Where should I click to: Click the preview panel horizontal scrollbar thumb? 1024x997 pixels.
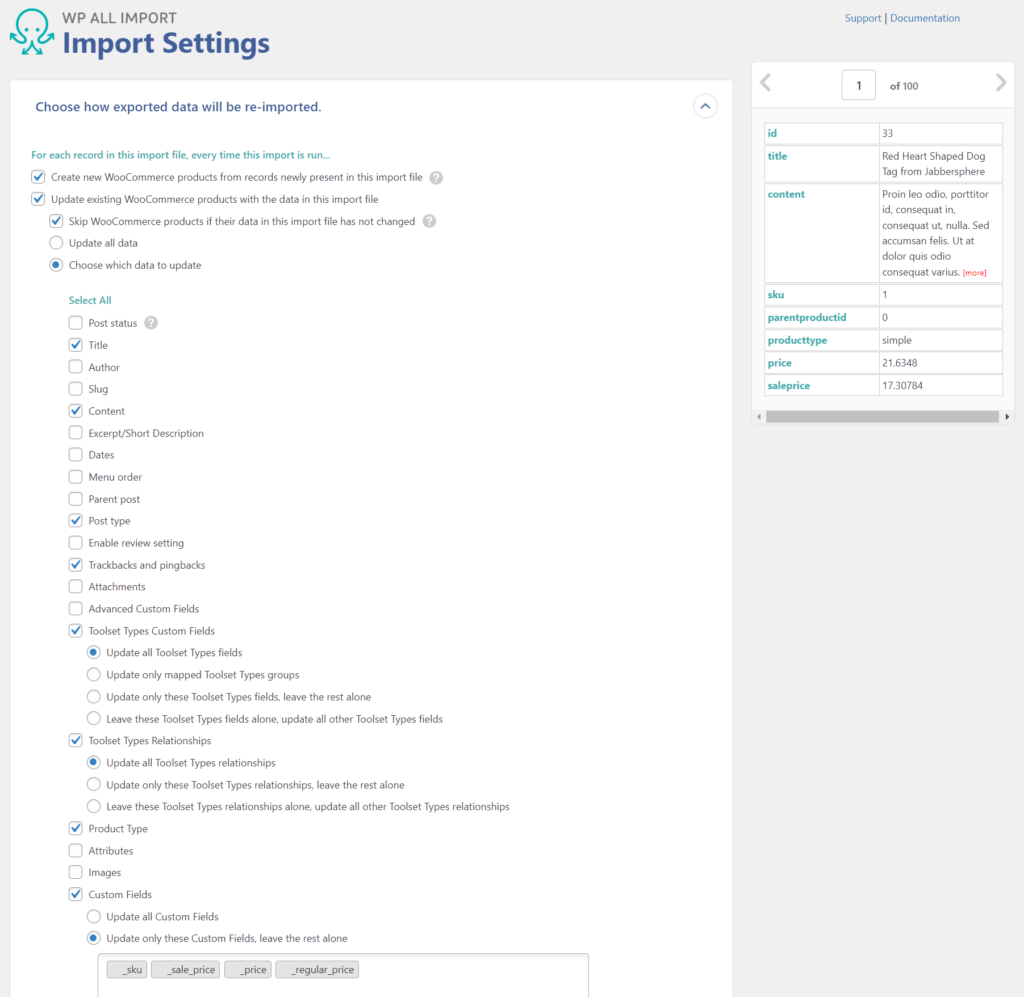click(882, 417)
